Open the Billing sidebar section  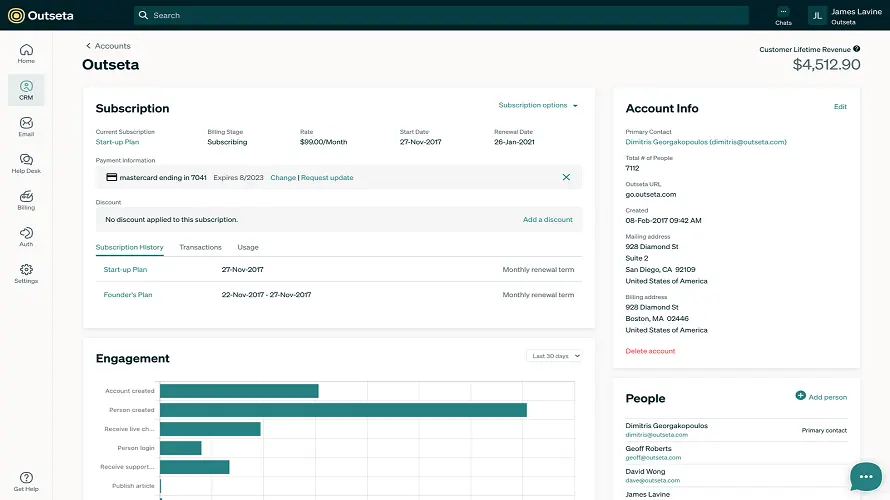tap(26, 200)
